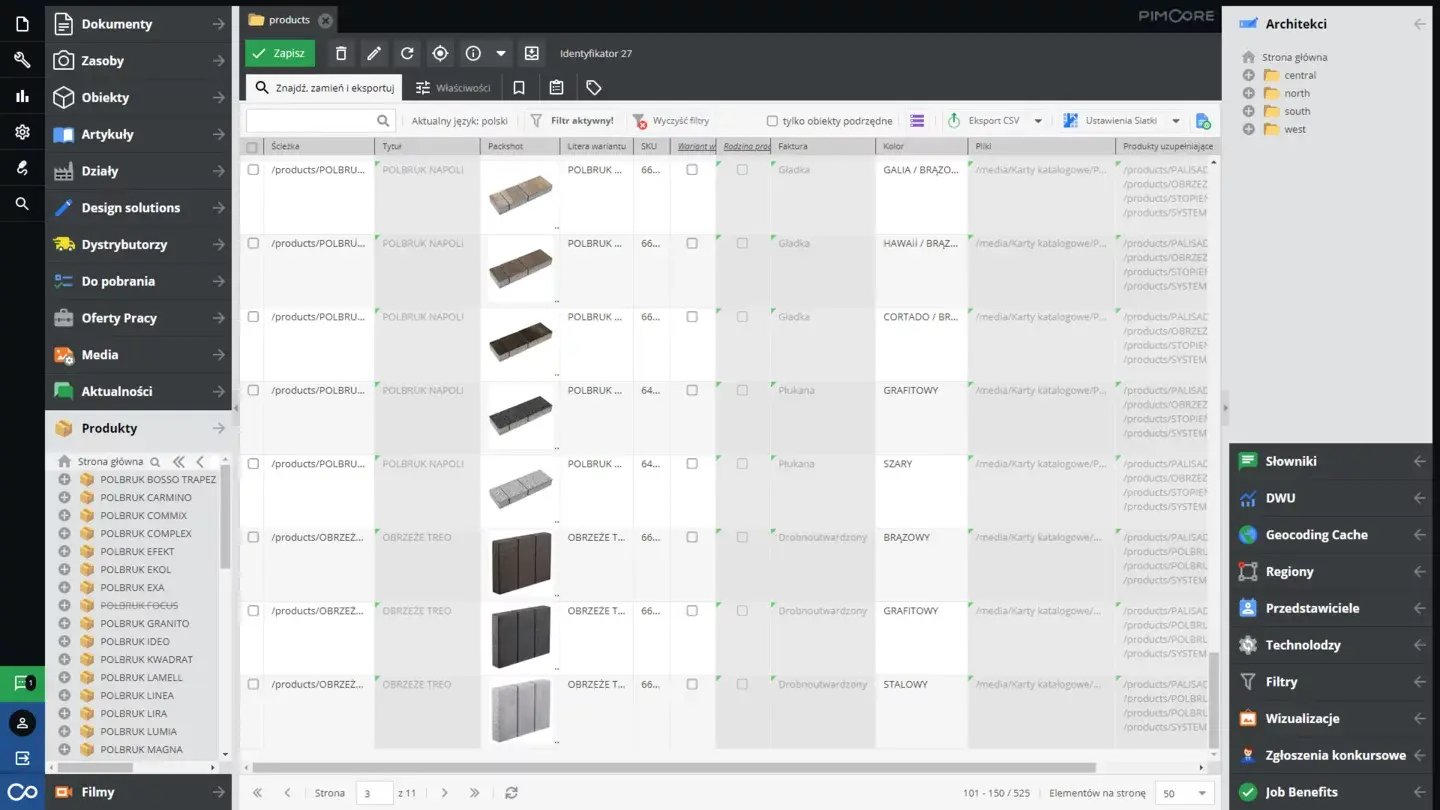Open Geocoding Cache panel on right
This screenshot has width=1440, height=810.
point(1330,535)
